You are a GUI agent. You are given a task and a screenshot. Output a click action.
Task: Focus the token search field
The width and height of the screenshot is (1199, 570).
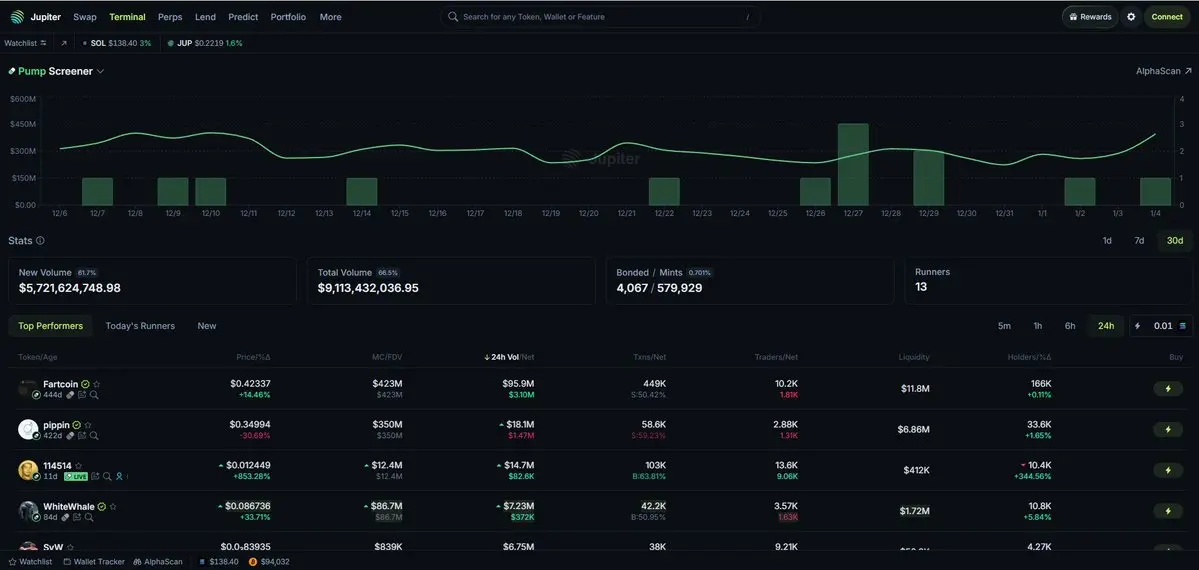click(600, 17)
